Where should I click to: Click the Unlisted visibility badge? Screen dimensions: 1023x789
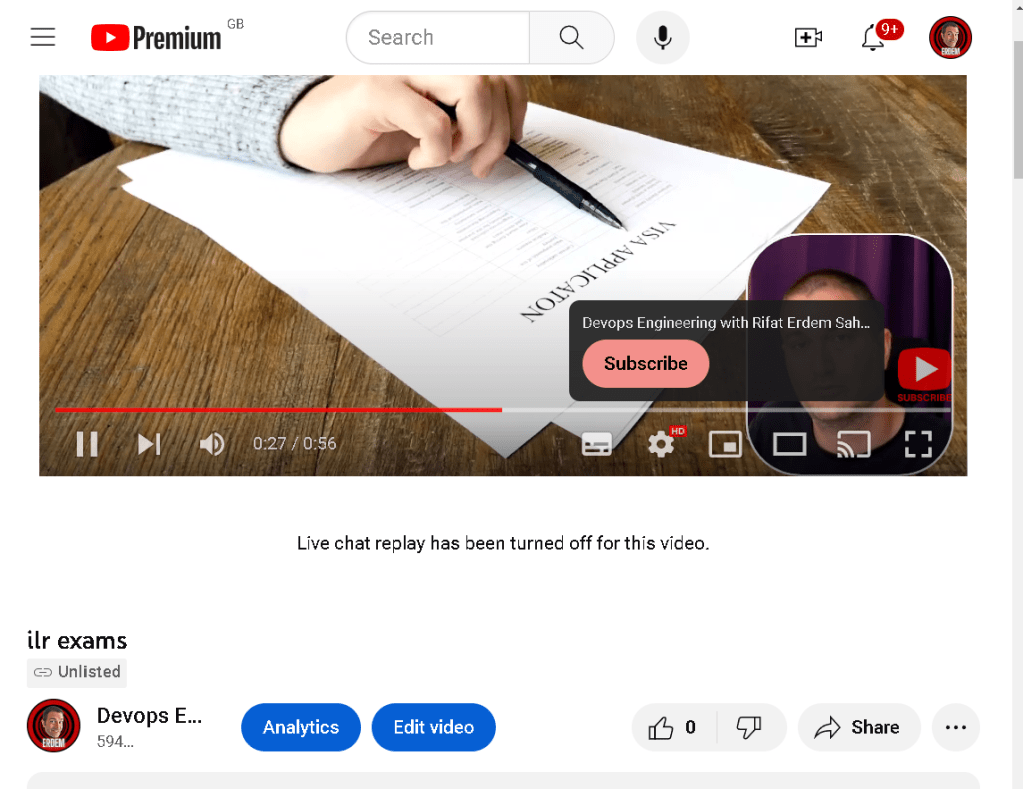[x=77, y=672]
